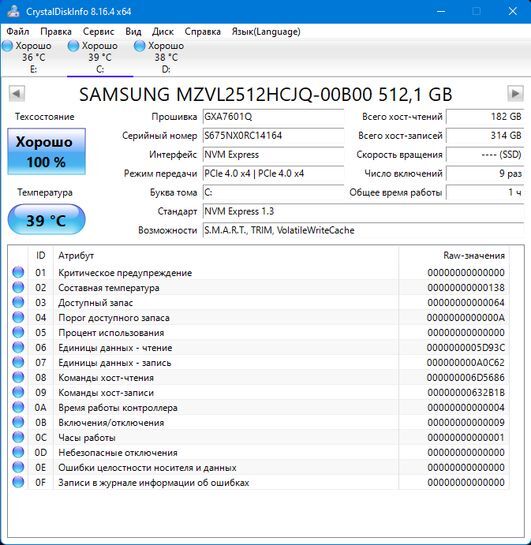
Task: Click status icon for Время работы контроллера
Action: [18, 407]
